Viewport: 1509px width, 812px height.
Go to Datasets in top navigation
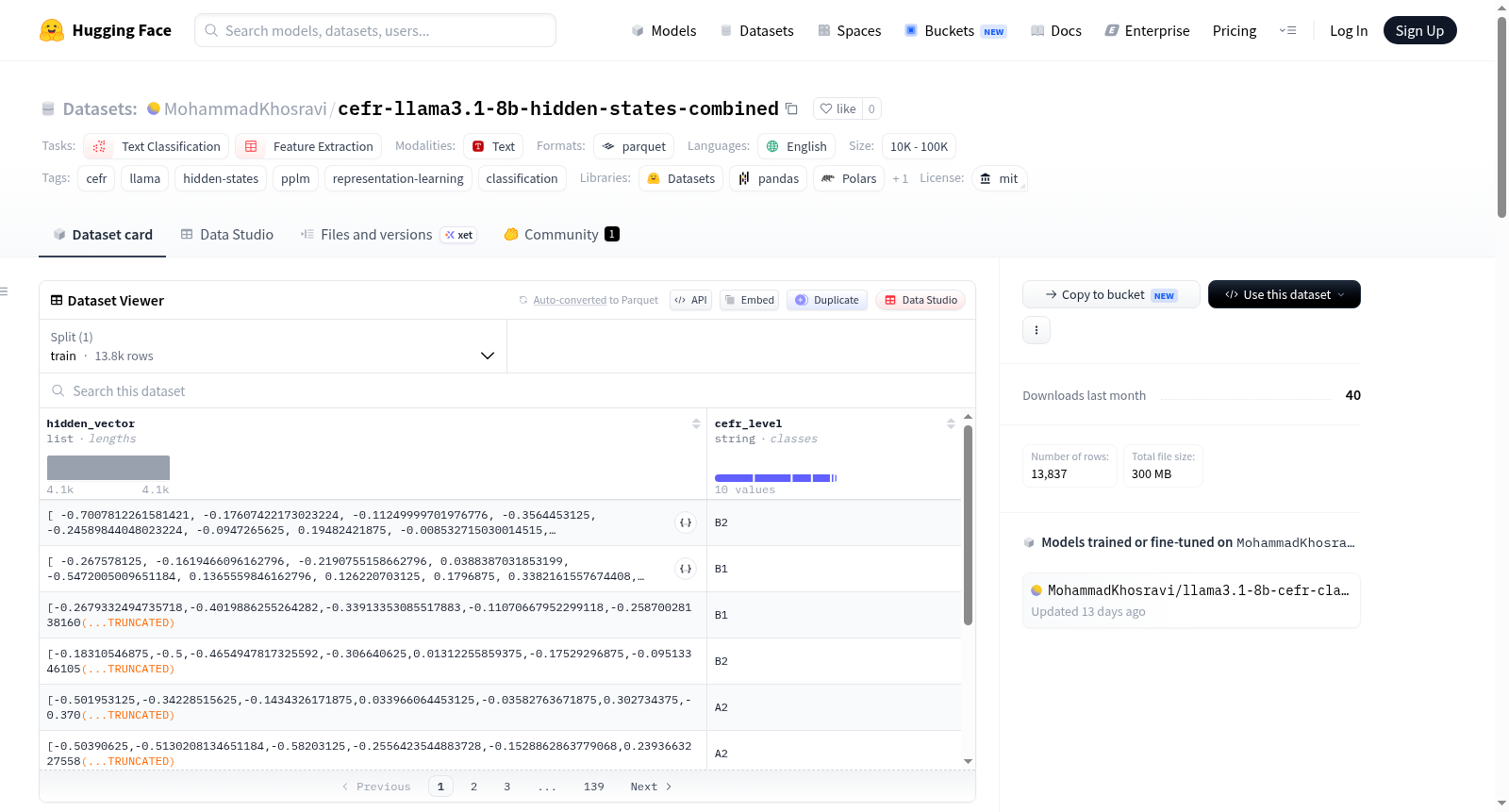(x=756, y=30)
